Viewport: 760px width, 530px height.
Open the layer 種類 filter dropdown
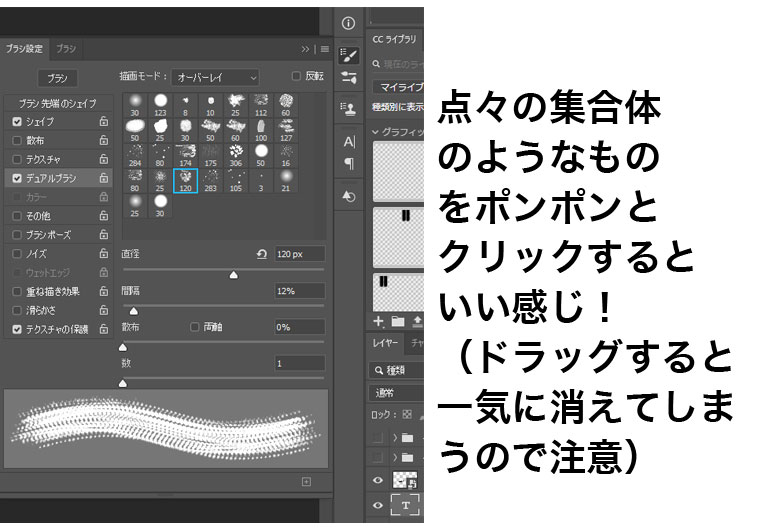click(x=396, y=370)
